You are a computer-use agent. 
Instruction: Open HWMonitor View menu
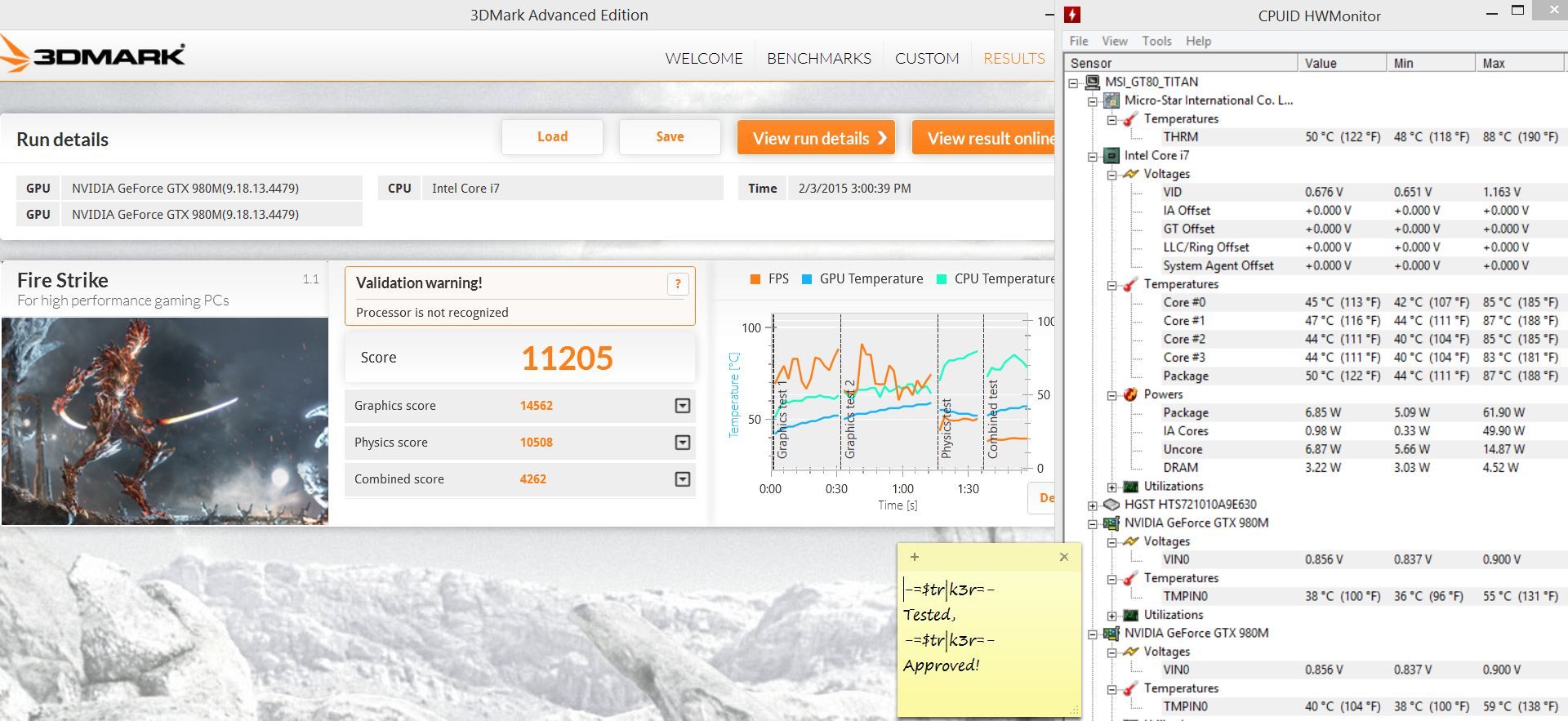1115,41
